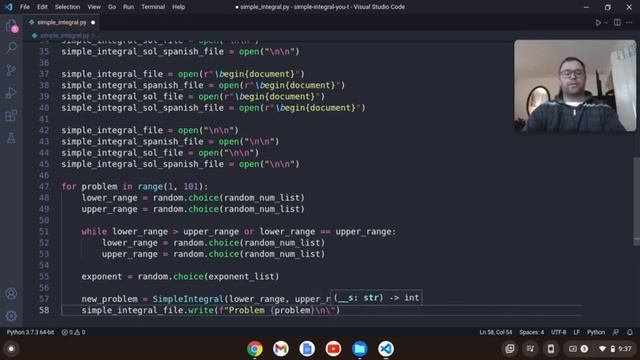Image resolution: width=640 pixels, height=360 pixels.
Task: Click the 'while lower_range' line 51
Action: point(238,231)
